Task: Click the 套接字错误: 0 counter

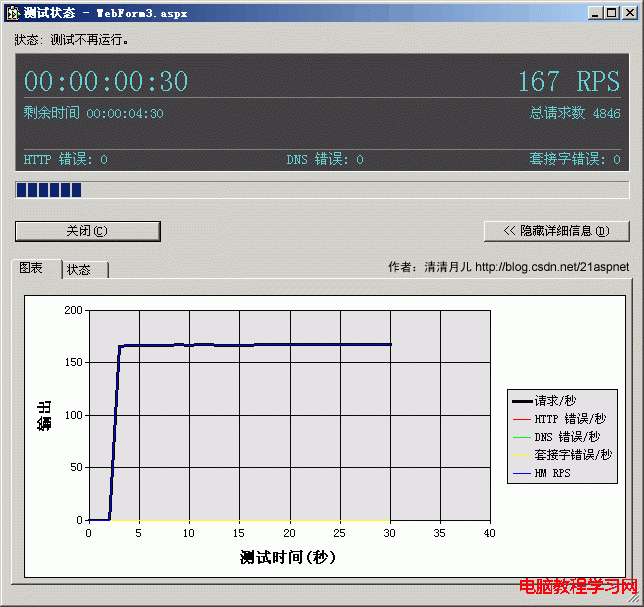Action: [575, 159]
